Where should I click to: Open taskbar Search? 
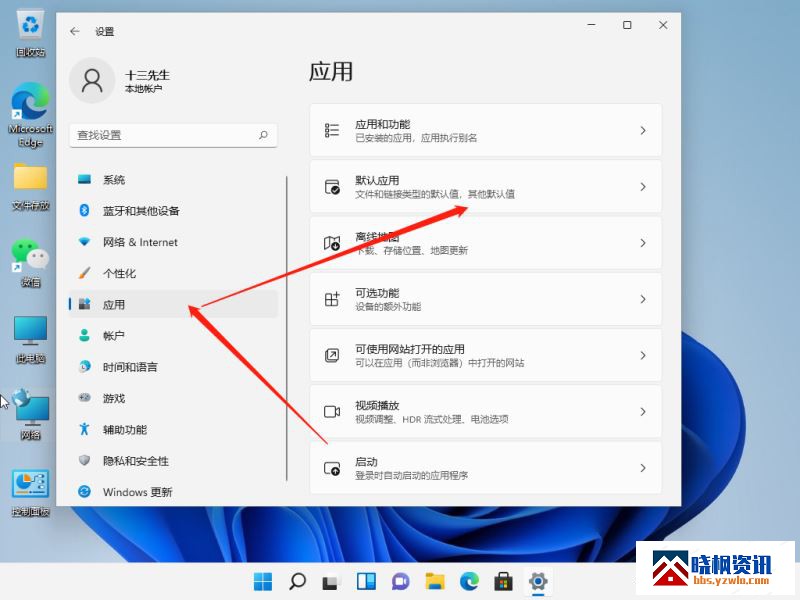tap(297, 581)
